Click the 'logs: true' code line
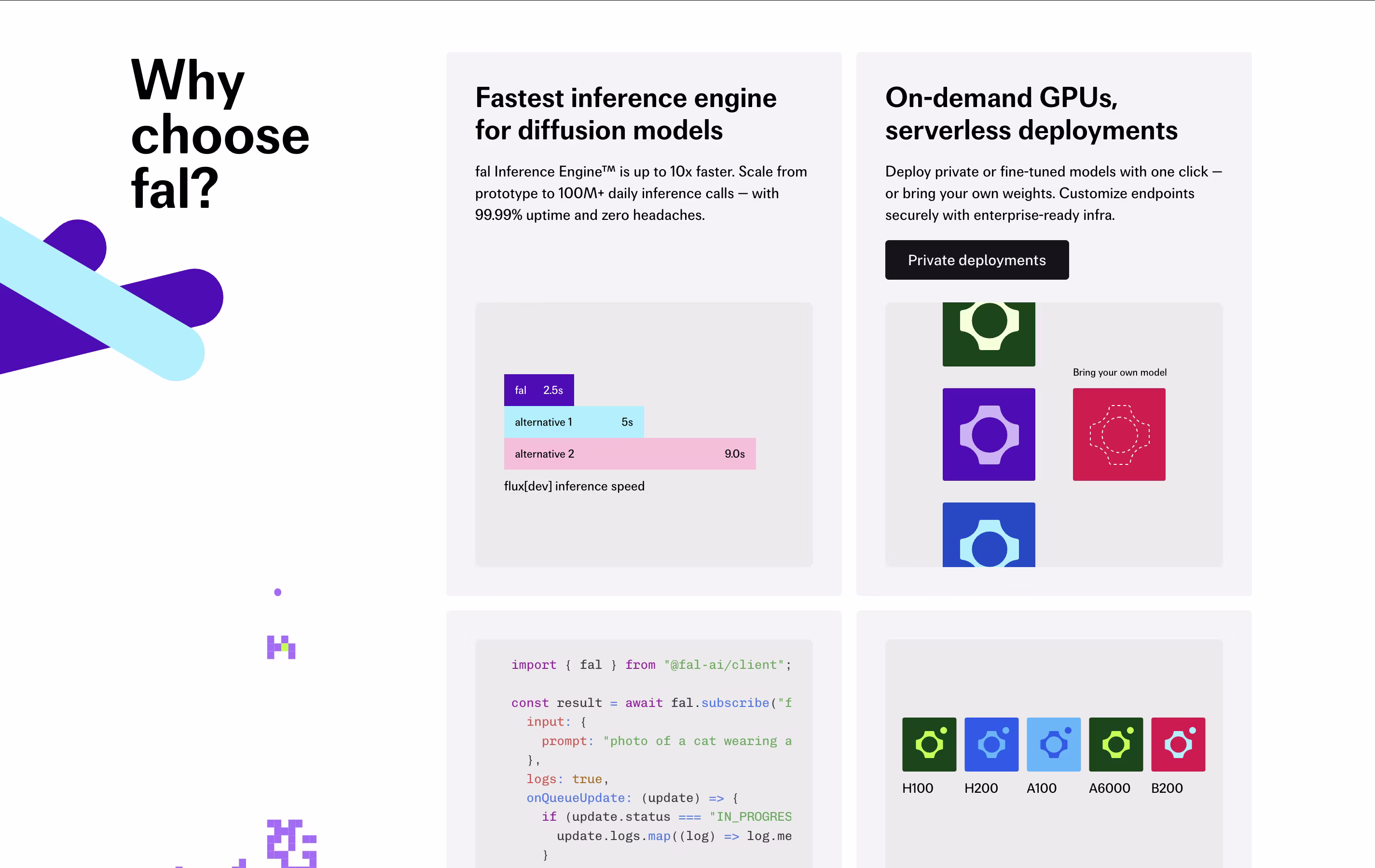The height and width of the screenshot is (868, 1375). coord(567,779)
